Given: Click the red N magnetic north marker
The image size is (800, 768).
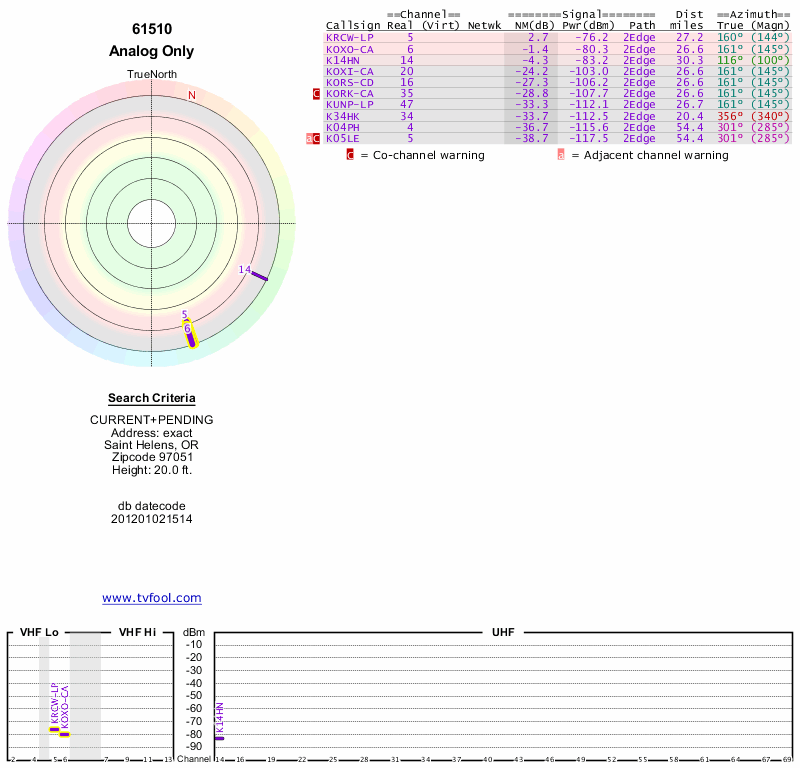Looking at the screenshot, I should tap(192, 95).
